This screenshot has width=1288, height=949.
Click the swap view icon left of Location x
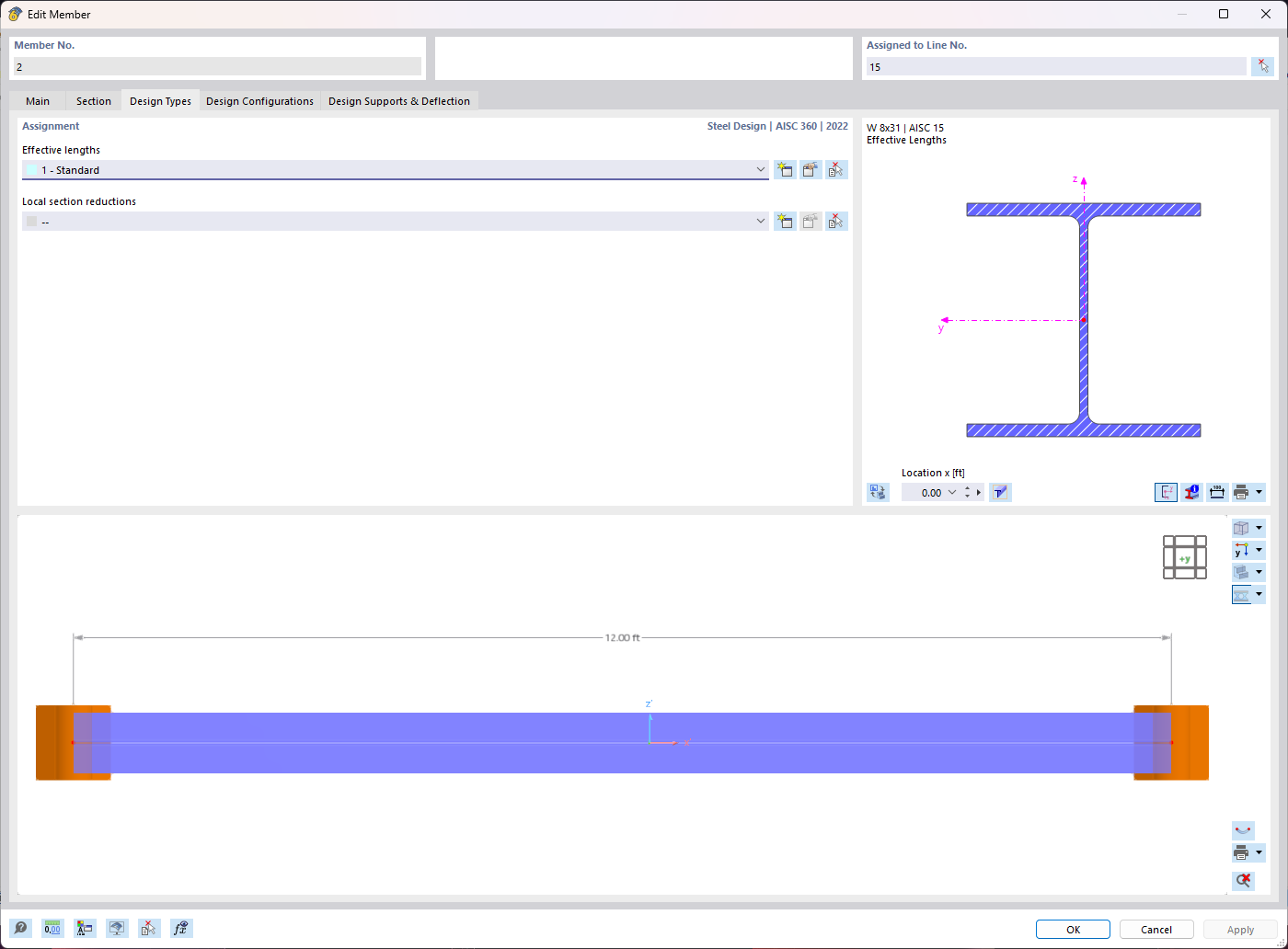[879, 493]
